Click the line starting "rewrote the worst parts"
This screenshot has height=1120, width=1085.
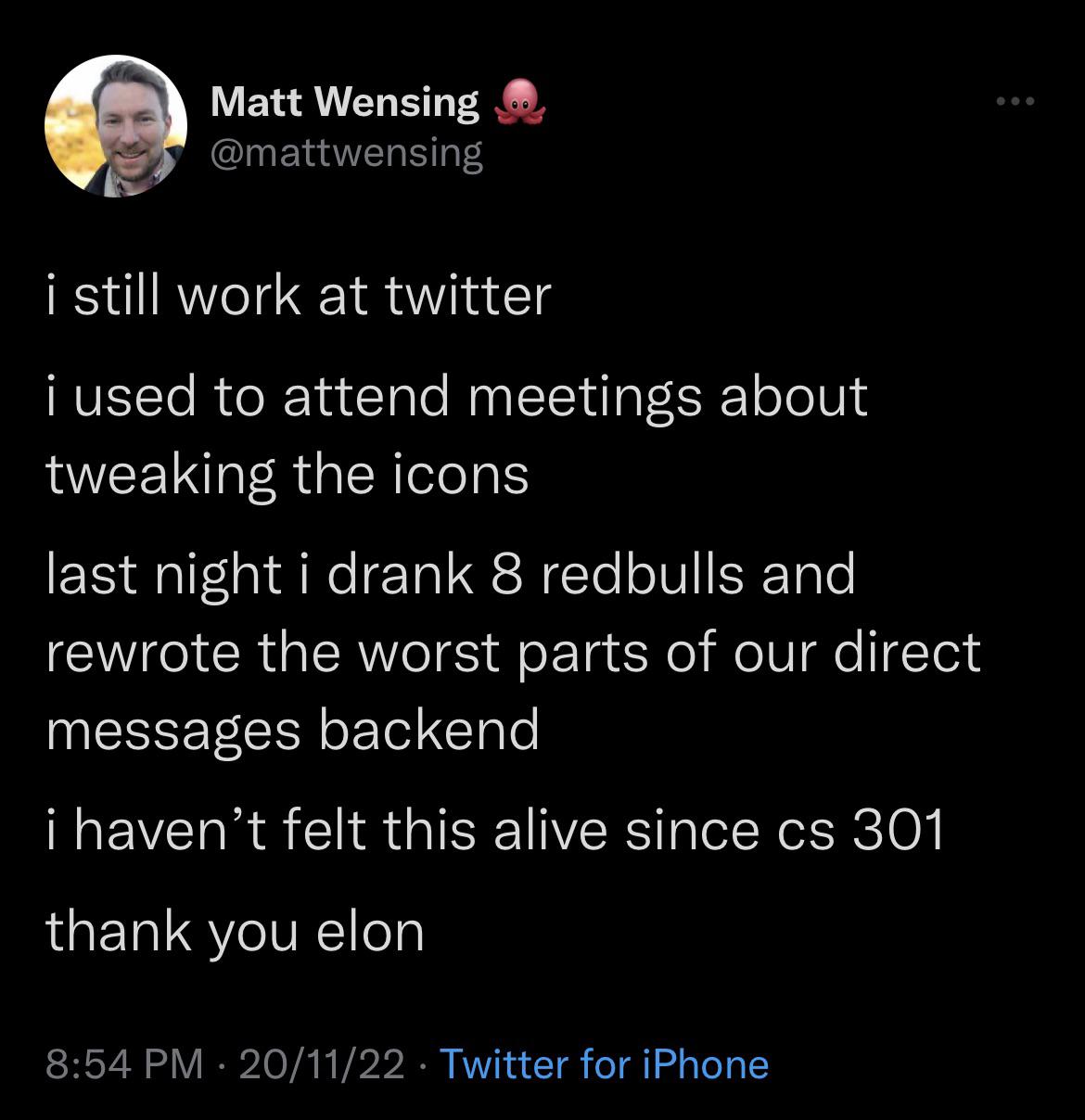coord(512,652)
